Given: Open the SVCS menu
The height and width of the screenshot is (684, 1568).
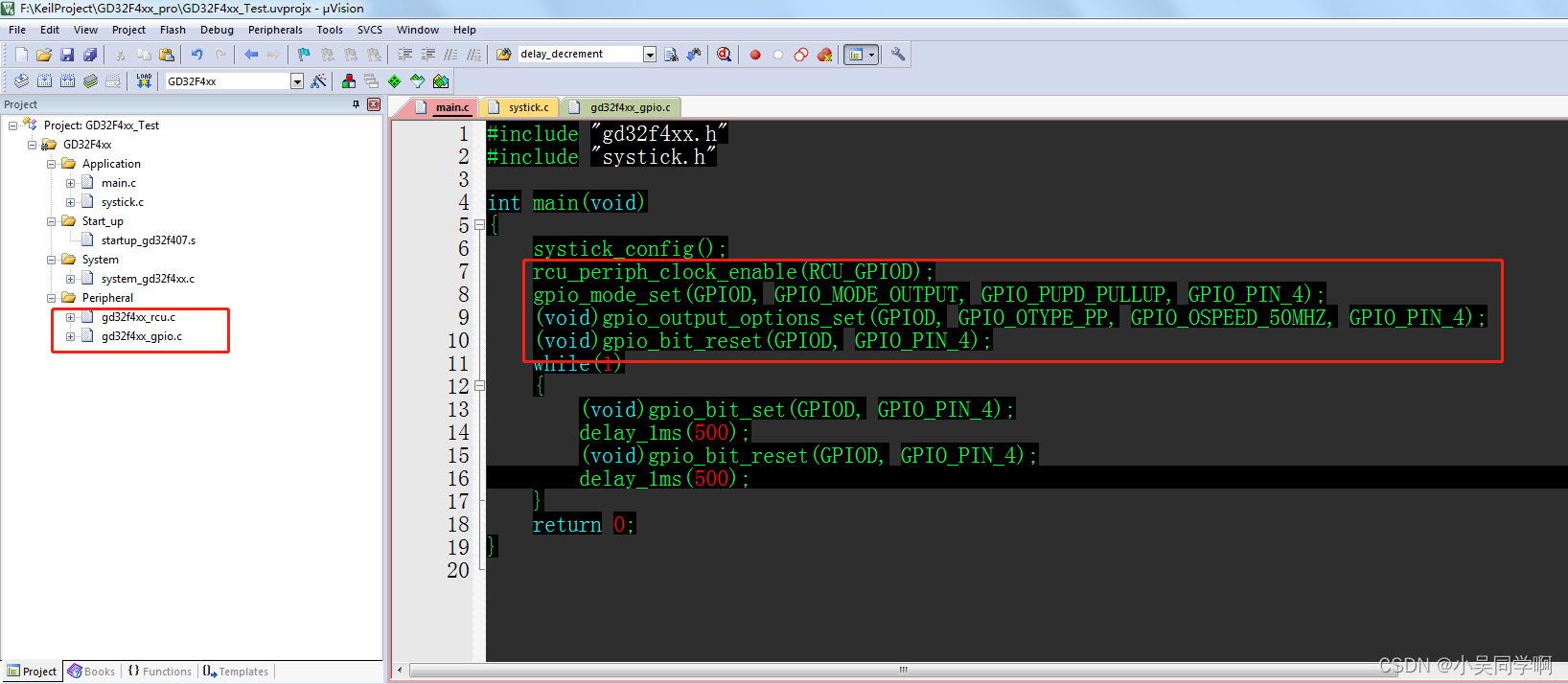Looking at the screenshot, I should 370,30.
